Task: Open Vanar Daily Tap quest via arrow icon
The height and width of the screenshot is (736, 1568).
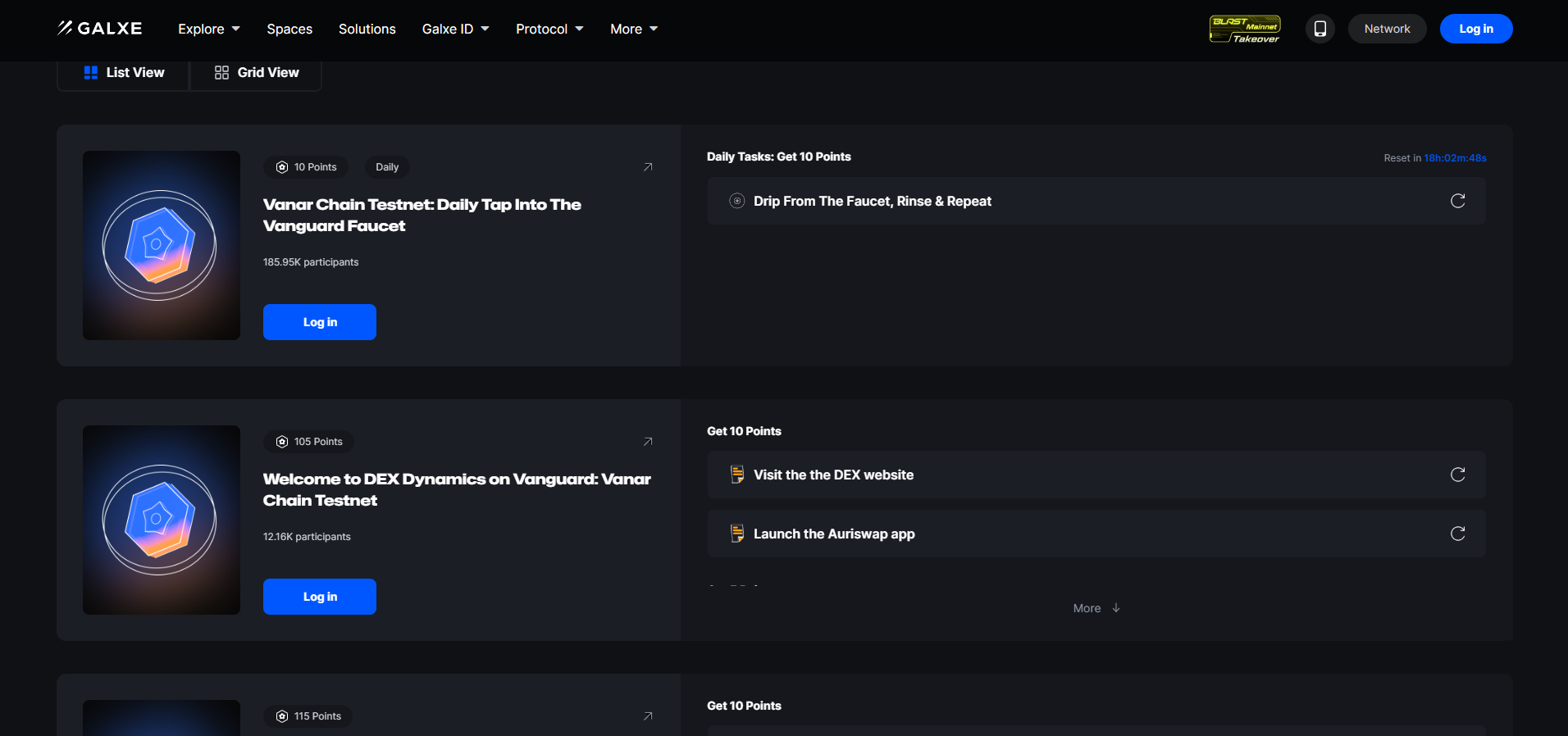Action: [648, 167]
